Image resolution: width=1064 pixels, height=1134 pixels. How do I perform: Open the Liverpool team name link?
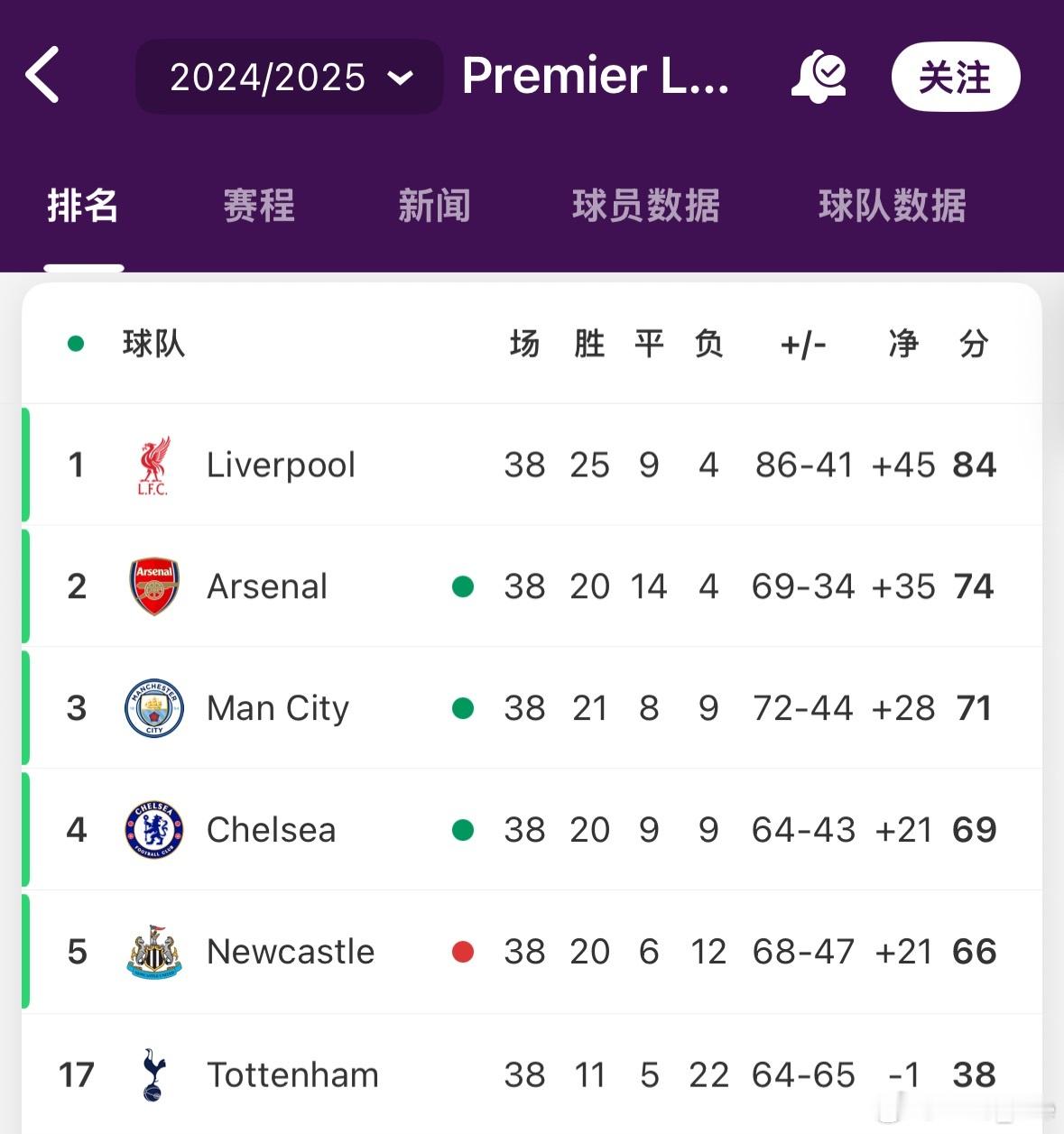tap(281, 466)
